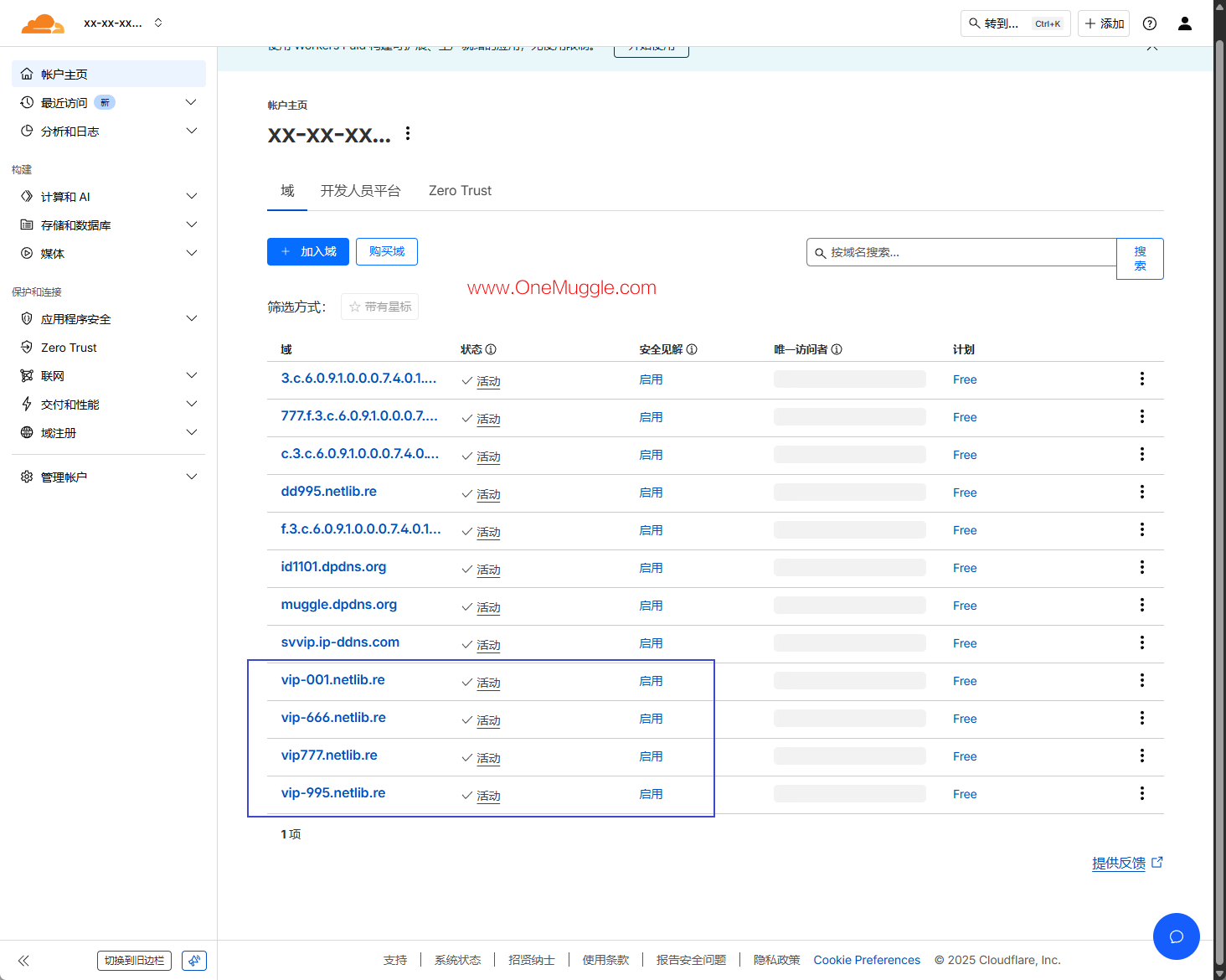This screenshot has width=1226, height=980.
Task: Switch to the 域 (Domains) tab
Action: (x=287, y=191)
